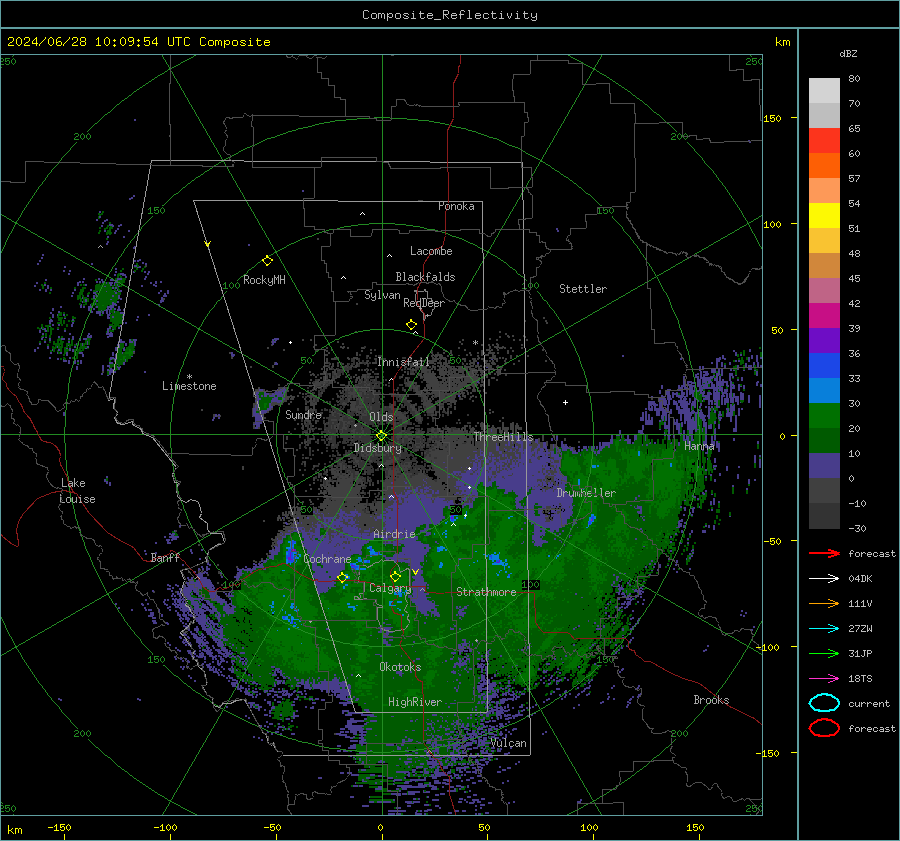This screenshot has width=900, height=841.
Task: Click the white plus marker east of ThreeHills
Action: [x=565, y=402]
